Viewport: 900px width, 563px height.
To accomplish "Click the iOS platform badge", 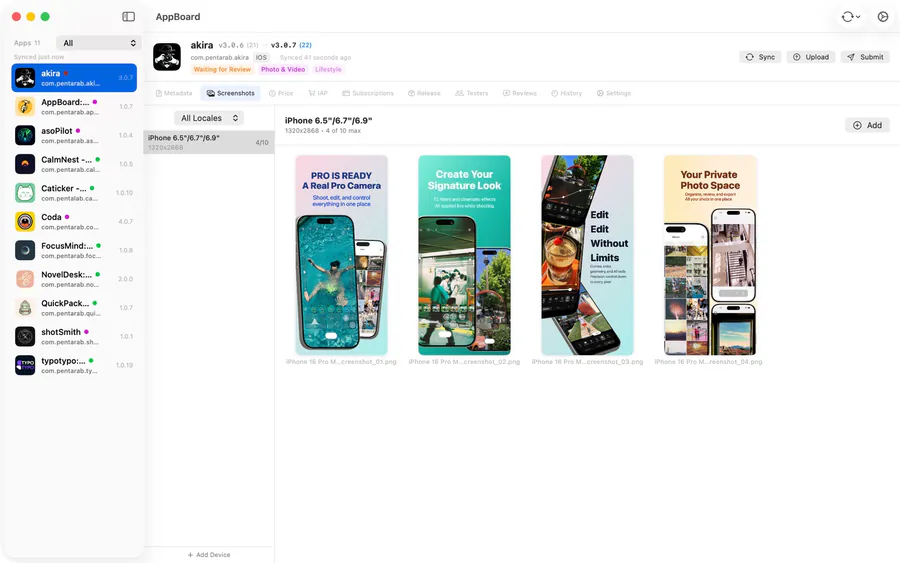I will pyautogui.click(x=261, y=57).
